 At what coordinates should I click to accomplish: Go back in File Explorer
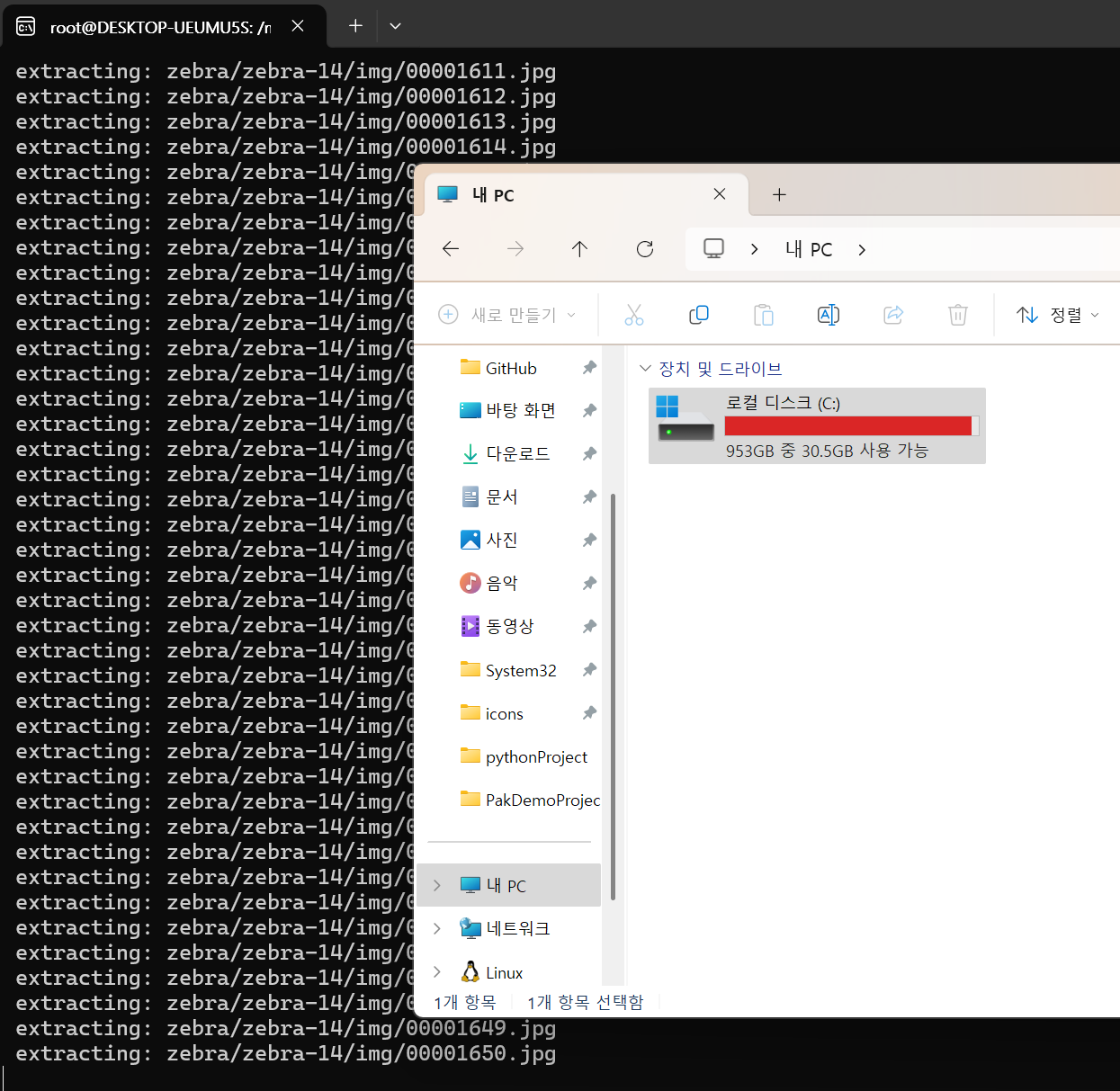(x=451, y=249)
